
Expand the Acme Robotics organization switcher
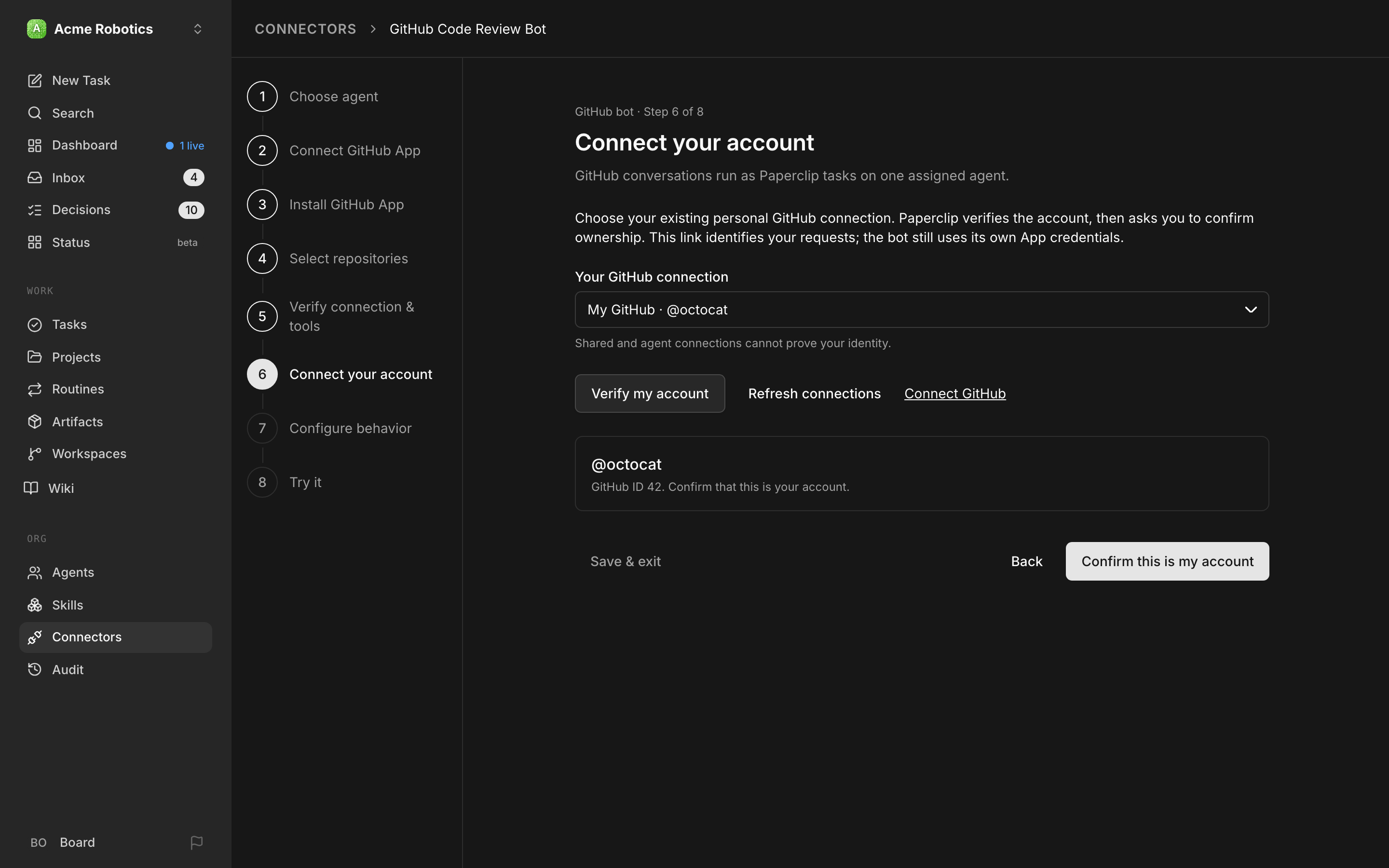pyautogui.click(x=197, y=29)
